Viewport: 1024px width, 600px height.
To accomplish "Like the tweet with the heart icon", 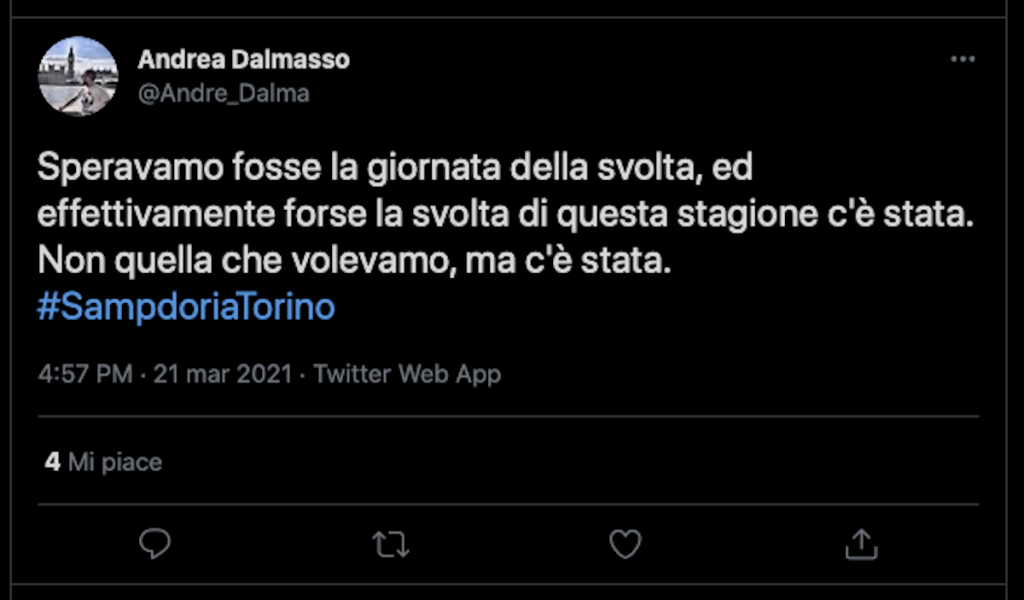I will coord(625,544).
